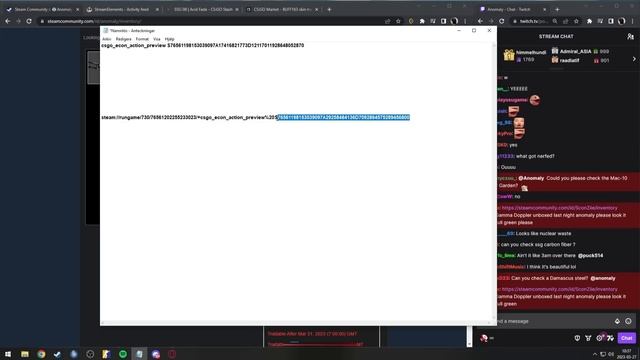Open the Redigera menu in Notepad

[123, 39]
